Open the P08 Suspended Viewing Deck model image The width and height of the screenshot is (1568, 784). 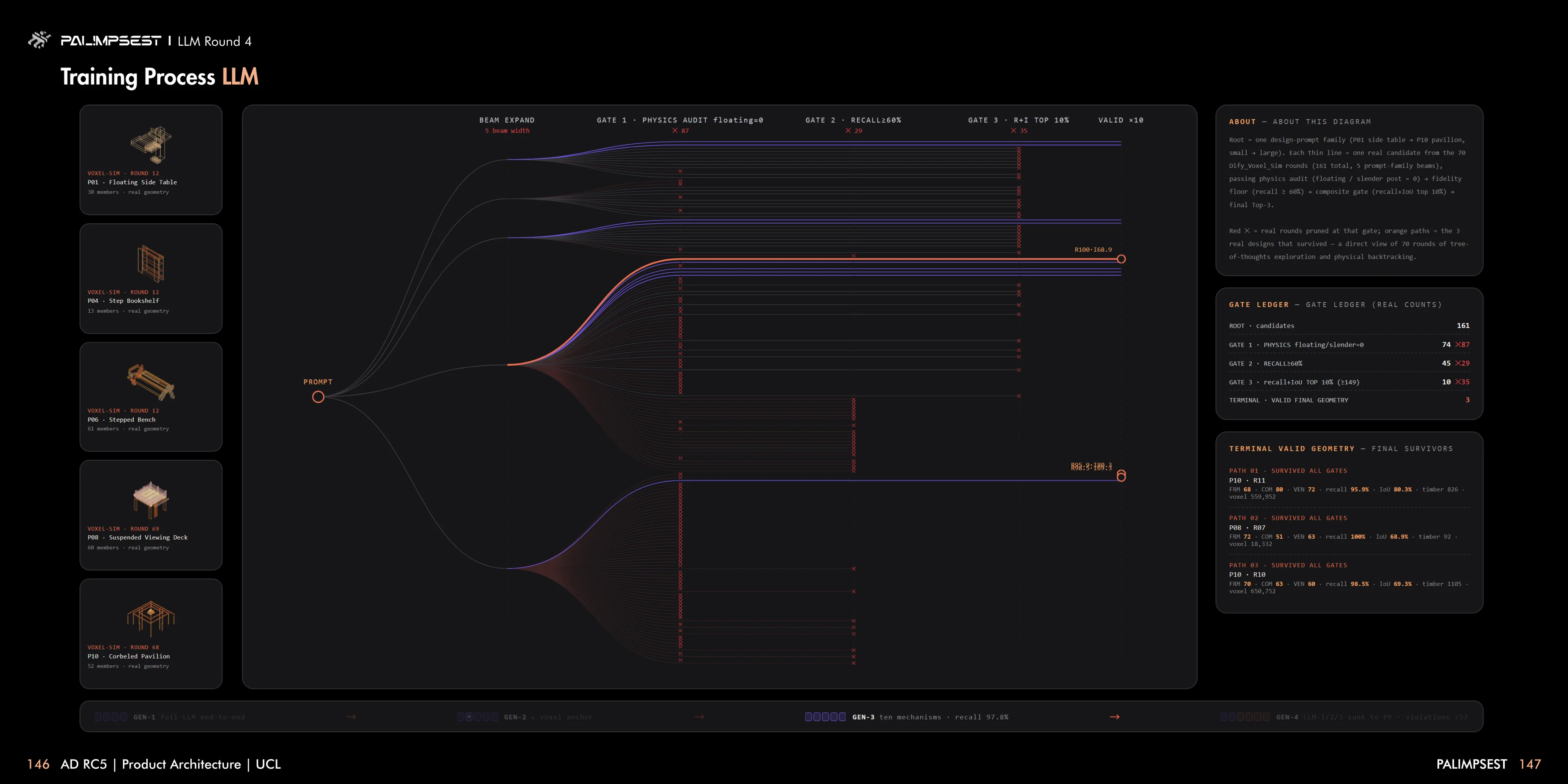[151, 500]
